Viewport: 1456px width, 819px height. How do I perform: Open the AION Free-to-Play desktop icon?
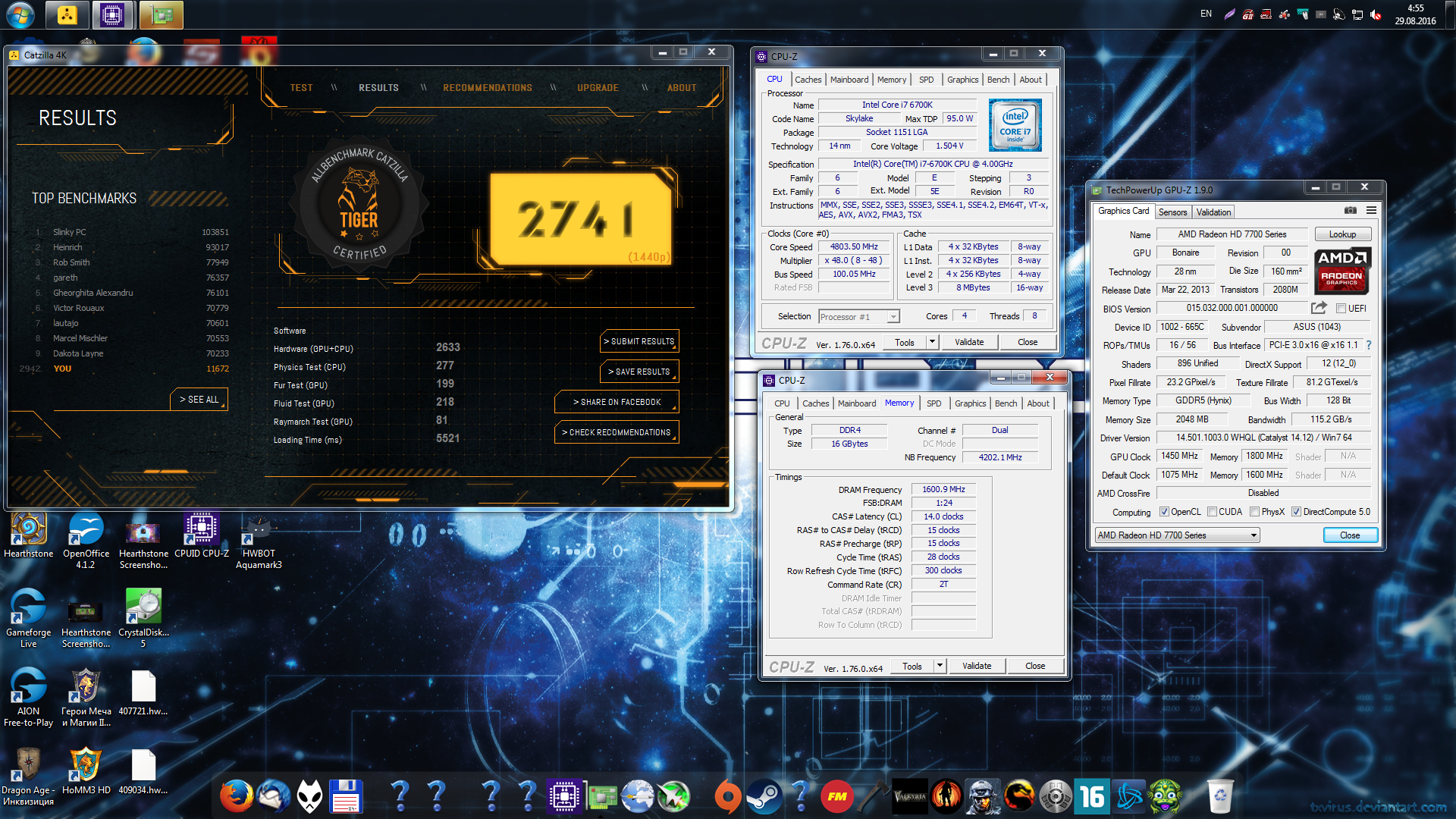29,698
